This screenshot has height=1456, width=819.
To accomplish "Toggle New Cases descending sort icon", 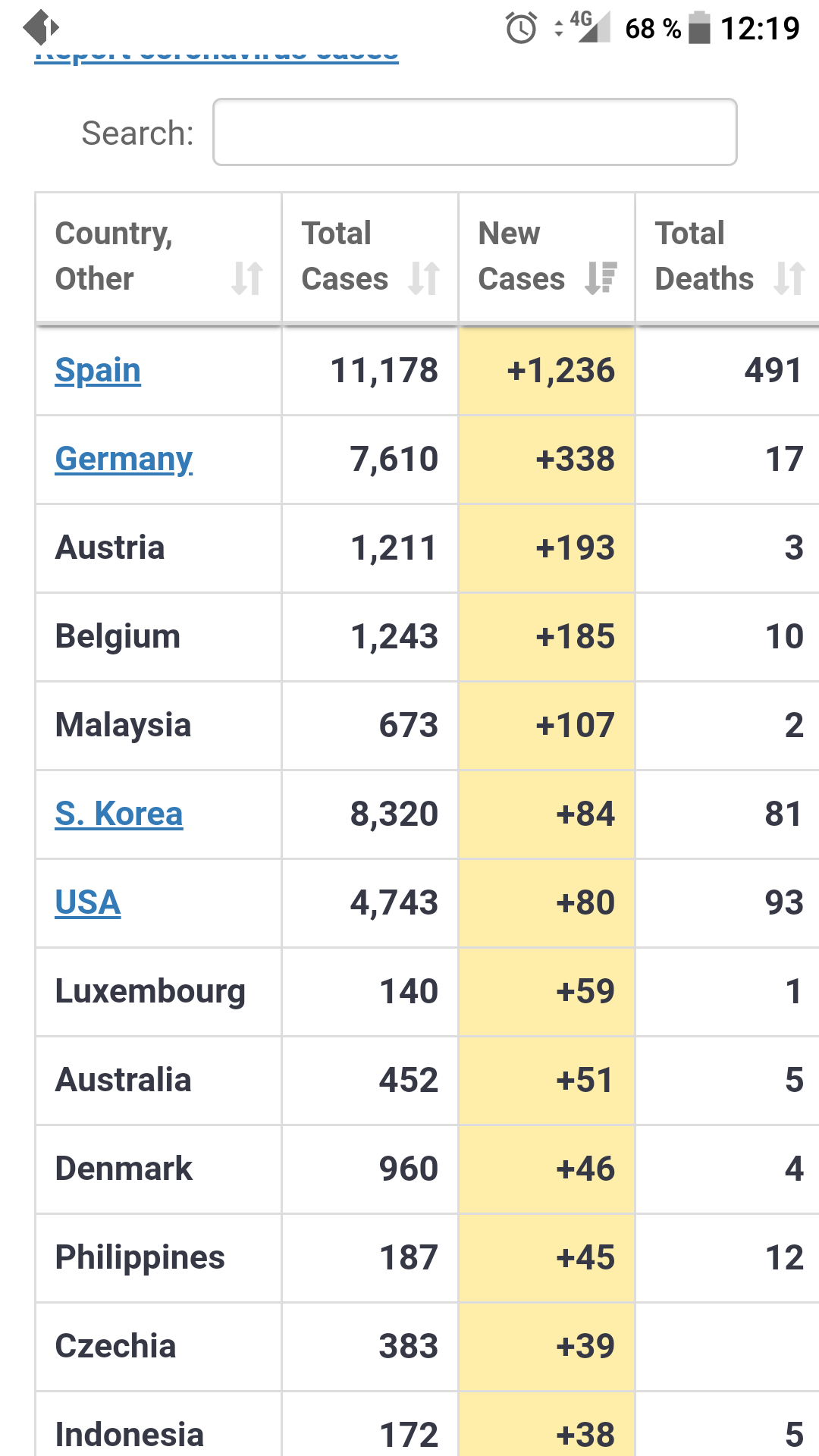I will (x=601, y=278).
